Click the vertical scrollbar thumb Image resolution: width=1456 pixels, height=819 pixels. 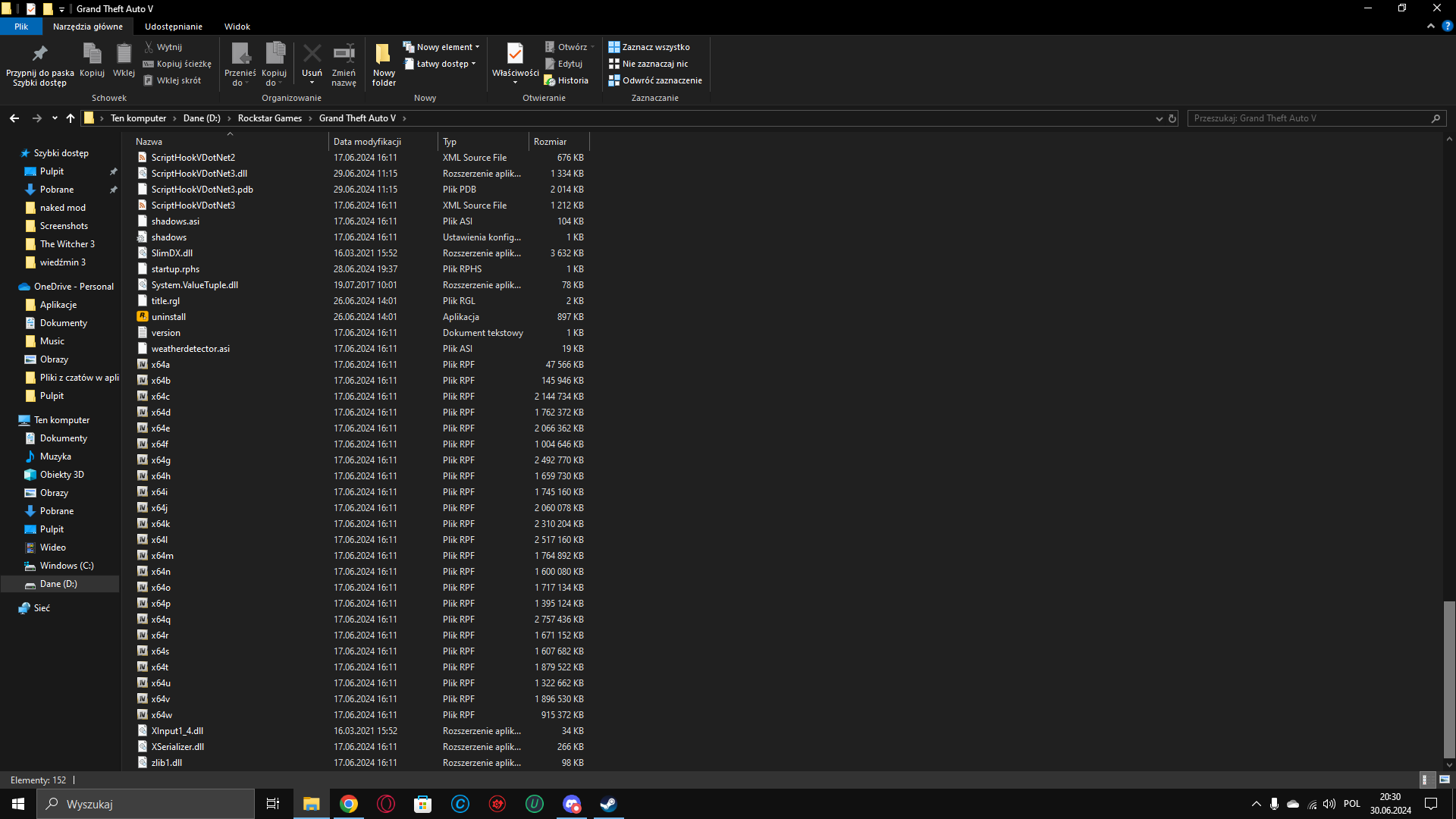(1449, 679)
